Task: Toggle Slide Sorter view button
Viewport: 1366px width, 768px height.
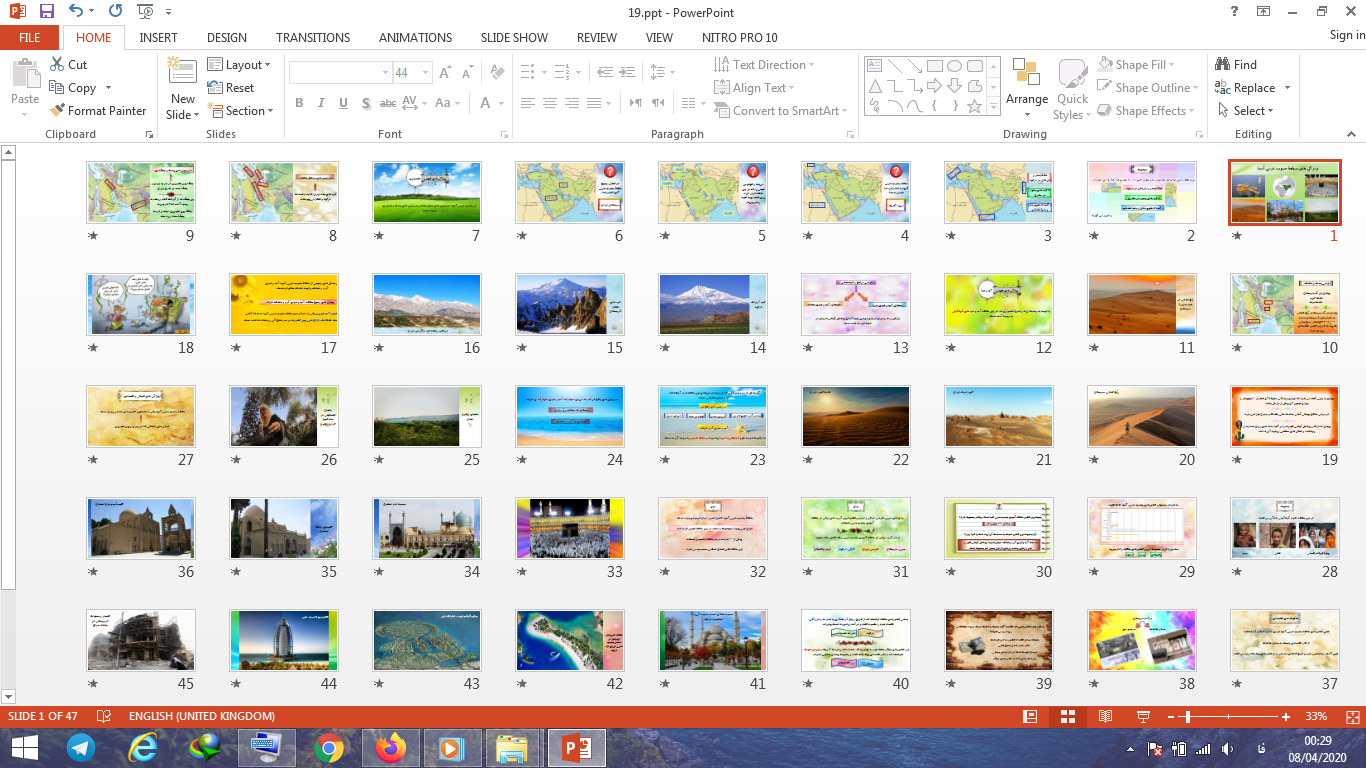Action: 1067,717
